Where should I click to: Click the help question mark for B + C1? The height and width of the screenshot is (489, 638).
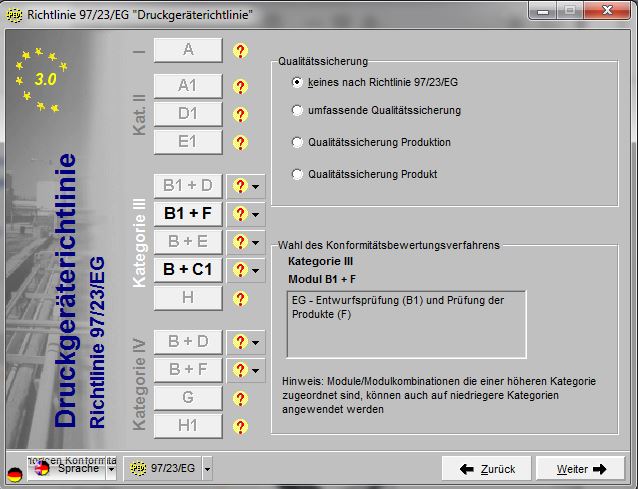pyautogui.click(x=240, y=271)
